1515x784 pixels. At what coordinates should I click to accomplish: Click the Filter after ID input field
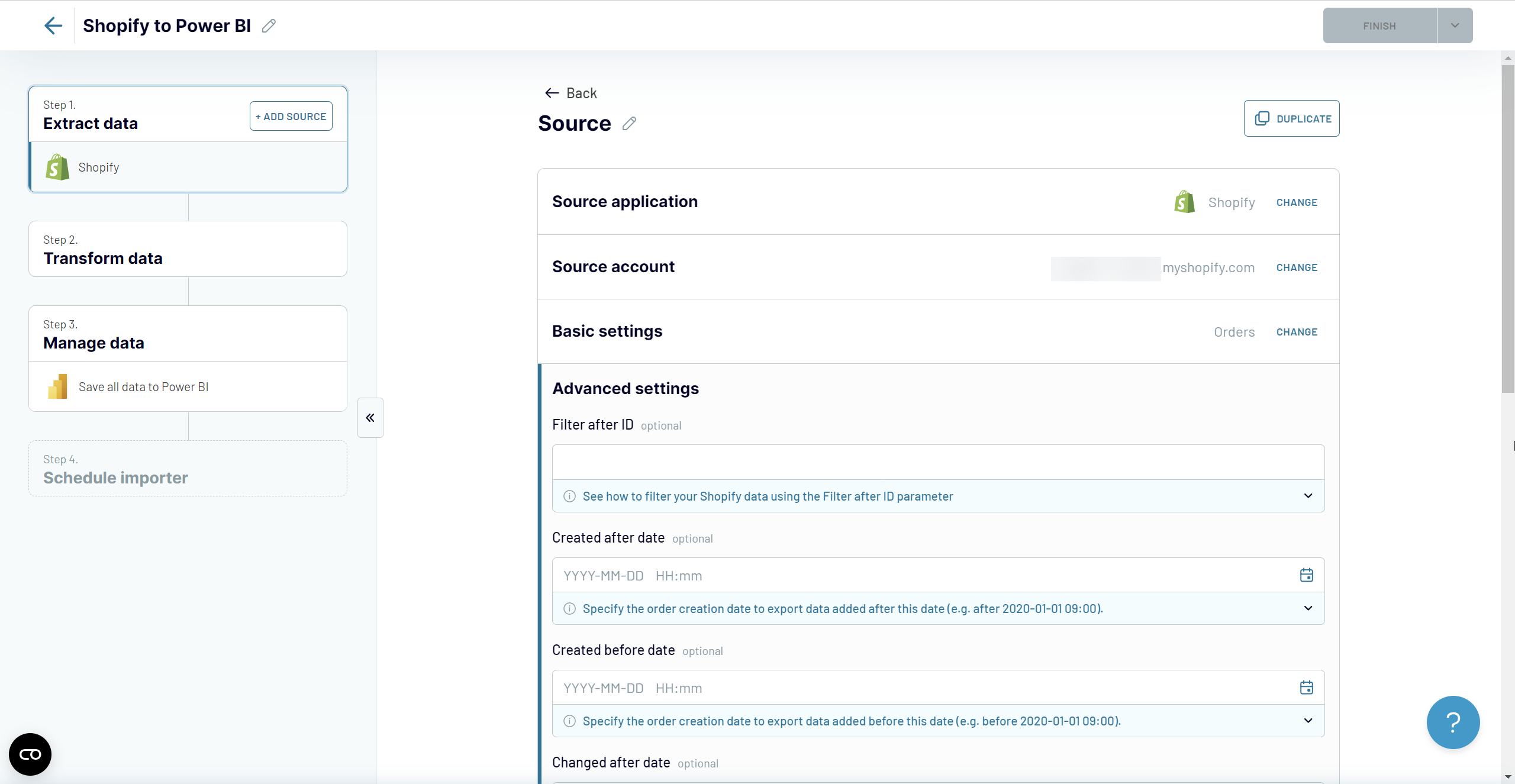(x=939, y=462)
